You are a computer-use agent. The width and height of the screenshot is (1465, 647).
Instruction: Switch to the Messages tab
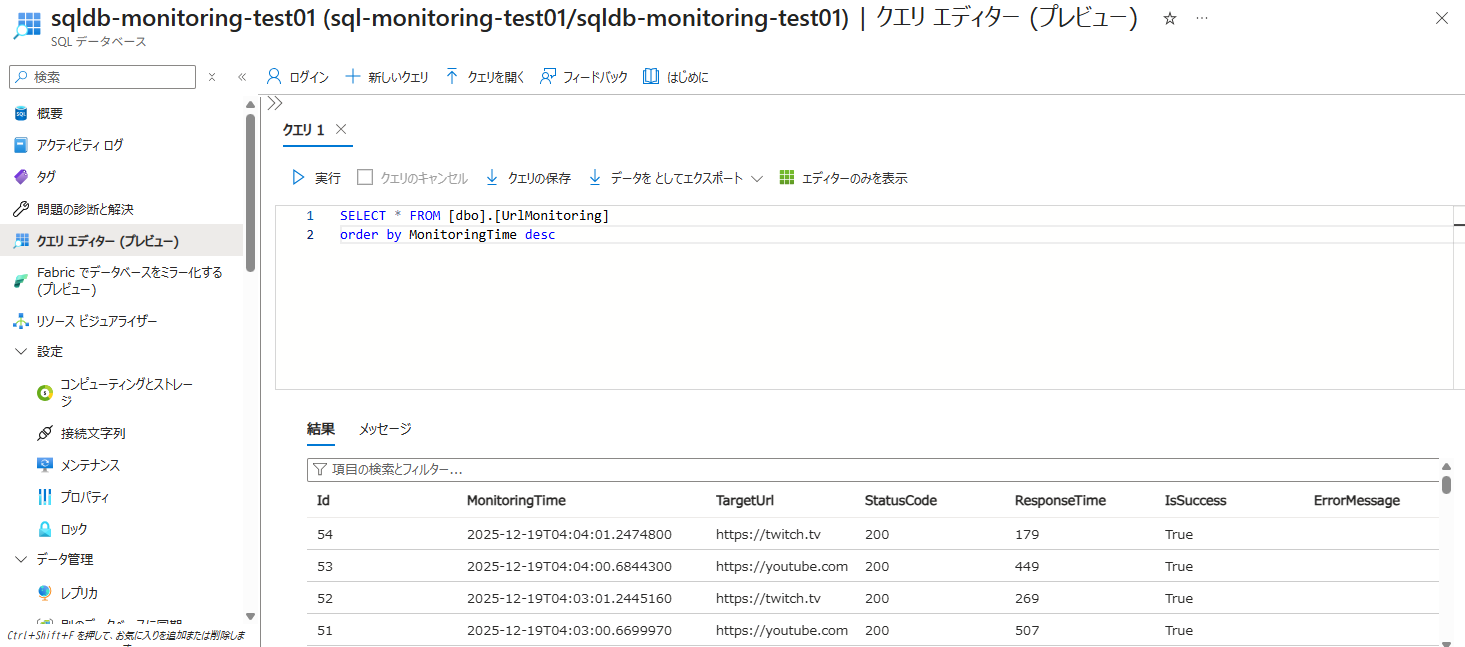pyautogui.click(x=385, y=429)
